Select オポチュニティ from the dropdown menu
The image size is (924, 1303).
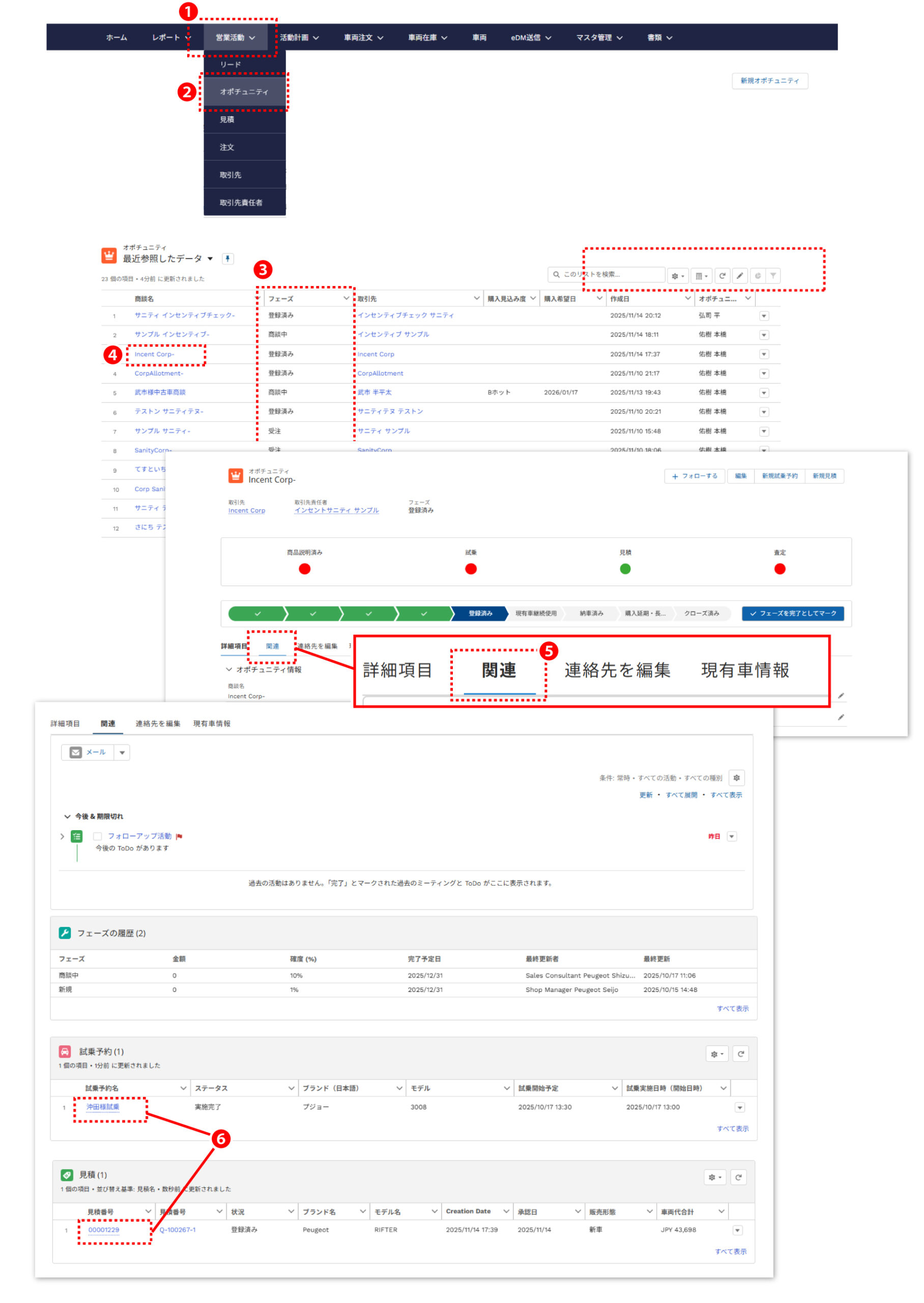pyautogui.click(x=244, y=92)
